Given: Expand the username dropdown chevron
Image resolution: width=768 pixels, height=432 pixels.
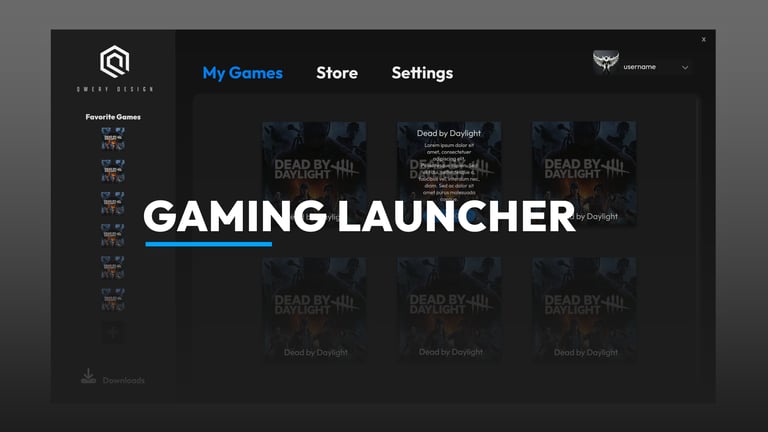Looking at the screenshot, I should click(x=685, y=68).
